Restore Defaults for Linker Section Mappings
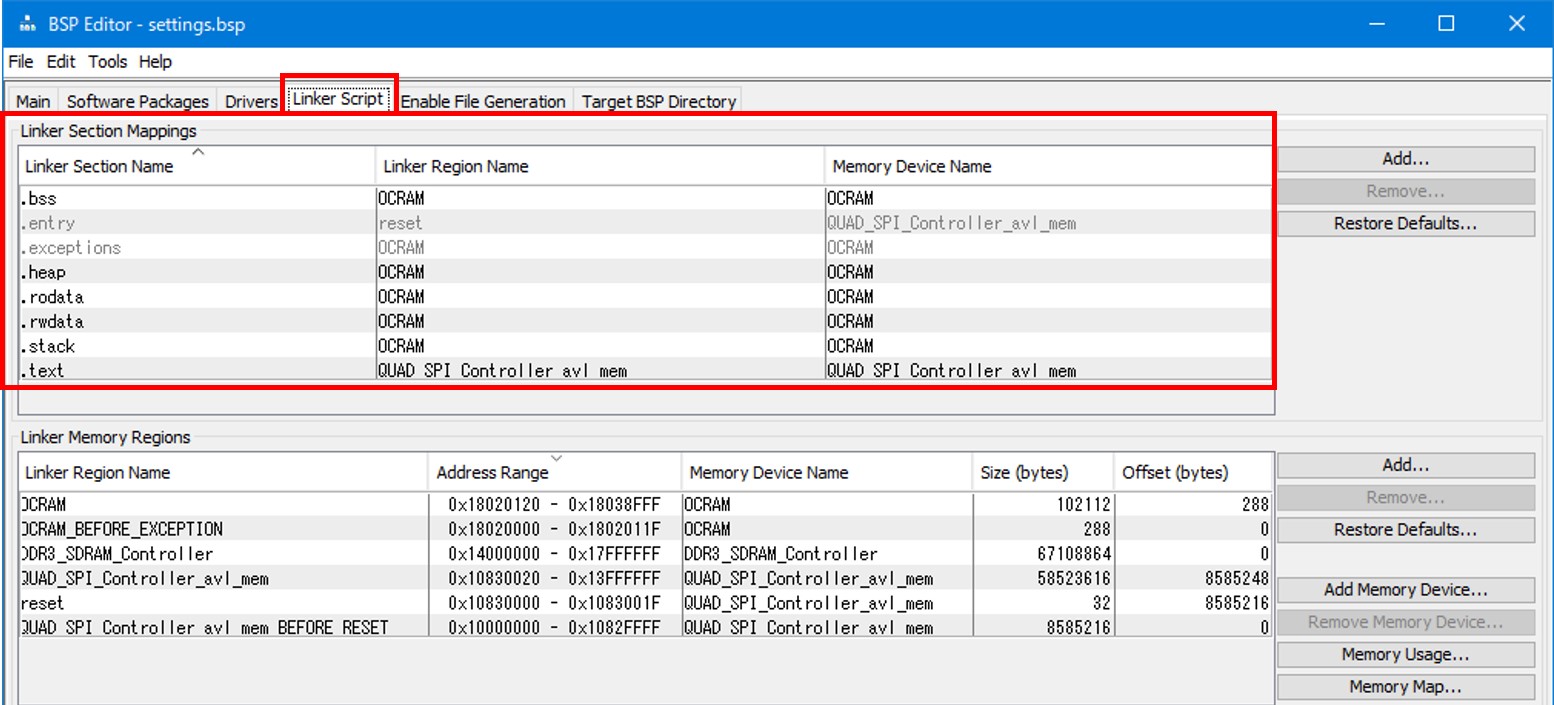1554x705 pixels. 1405,223
